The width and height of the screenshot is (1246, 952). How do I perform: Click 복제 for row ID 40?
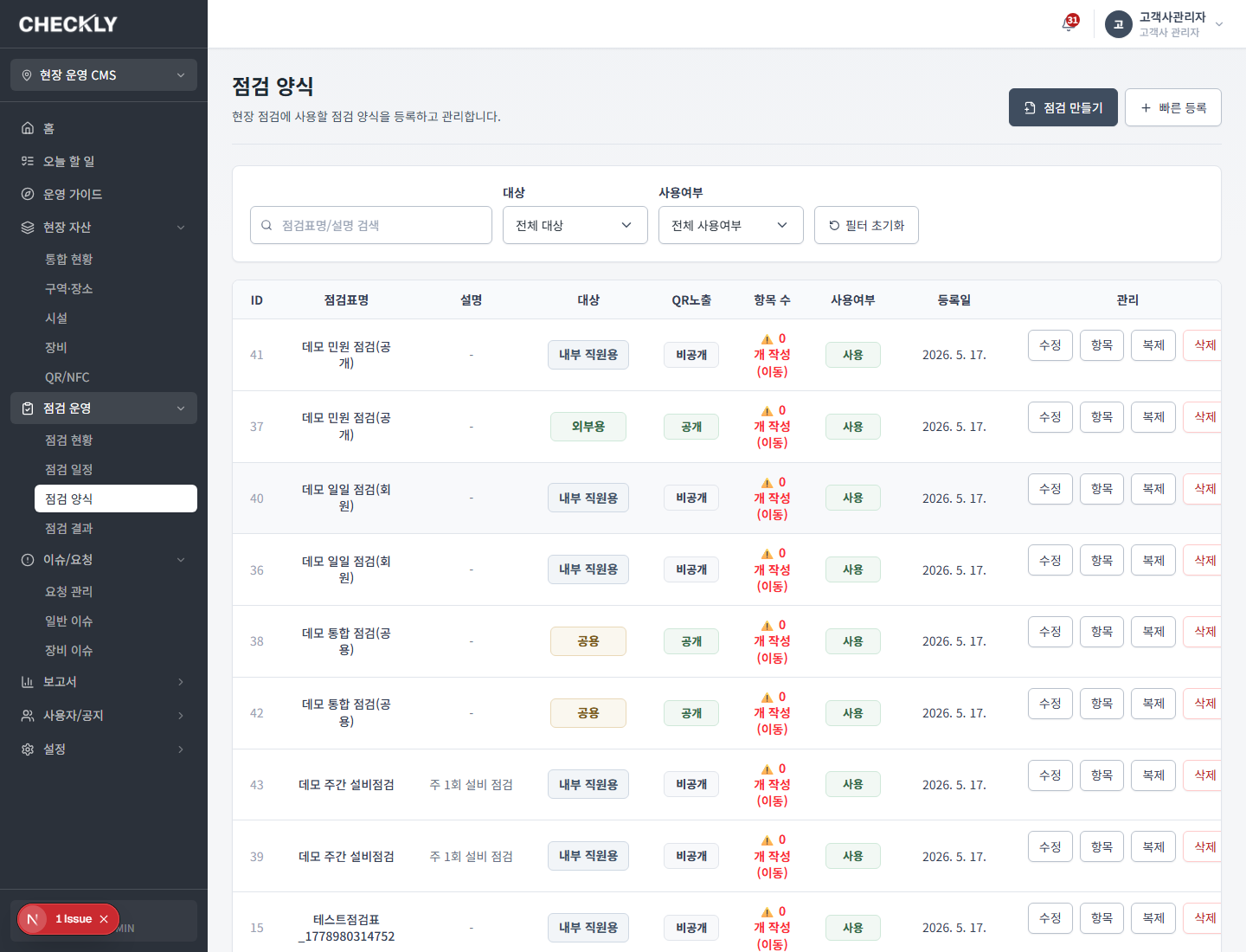pyautogui.click(x=1153, y=489)
